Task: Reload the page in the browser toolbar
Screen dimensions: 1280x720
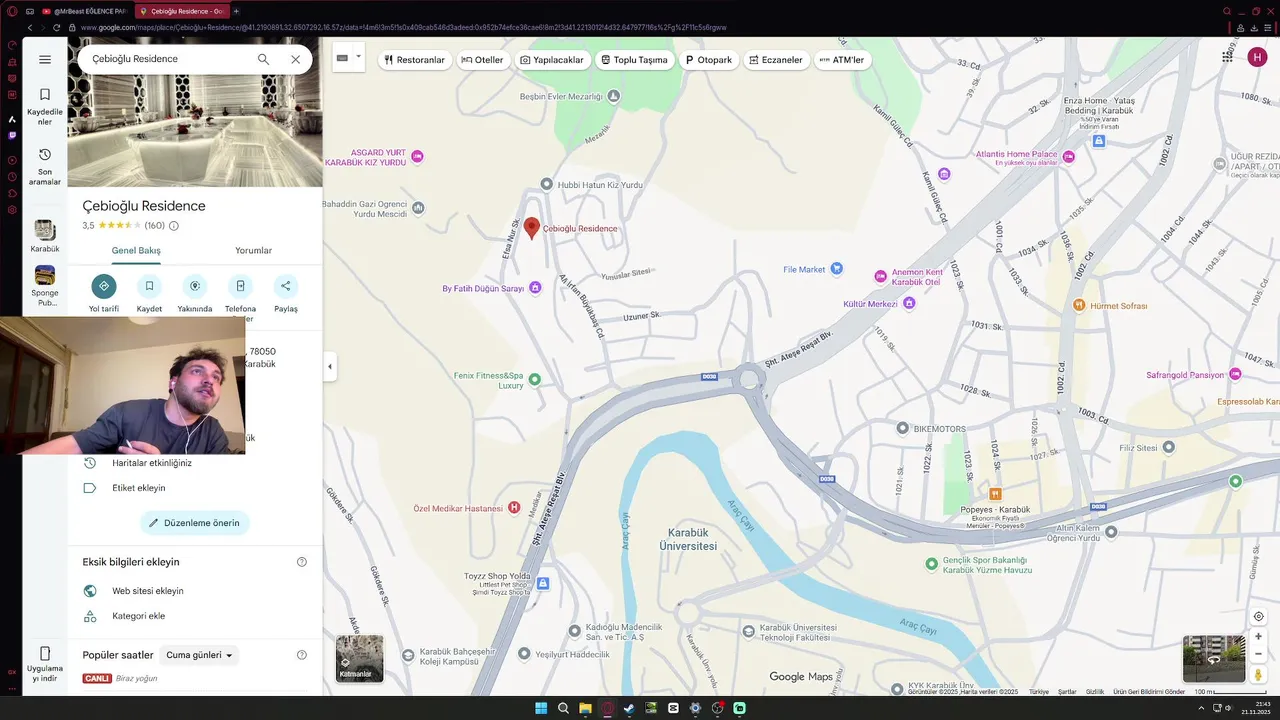Action: (56, 27)
